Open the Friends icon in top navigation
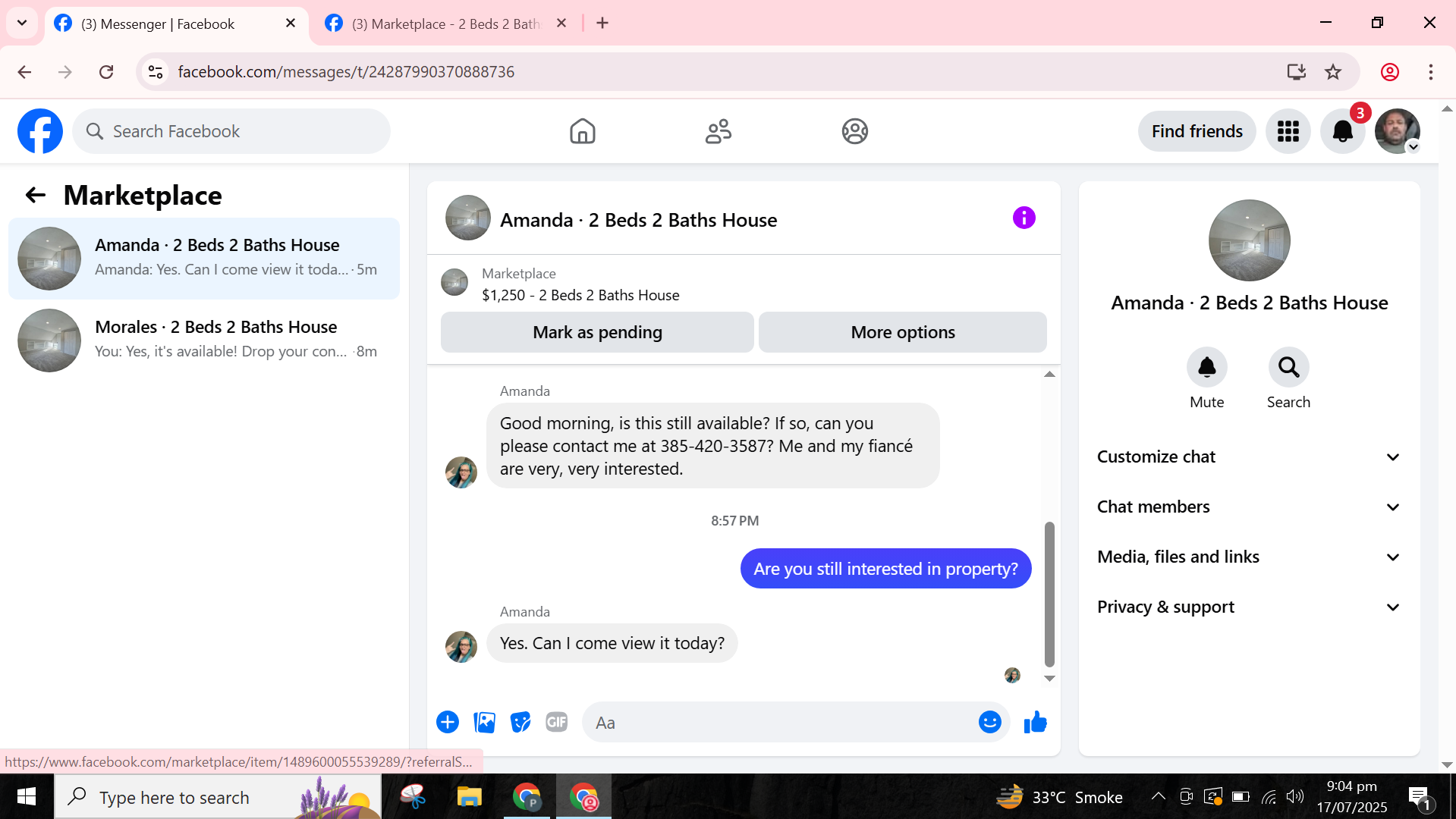Image resolution: width=1456 pixels, height=819 pixels. pos(718,131)
